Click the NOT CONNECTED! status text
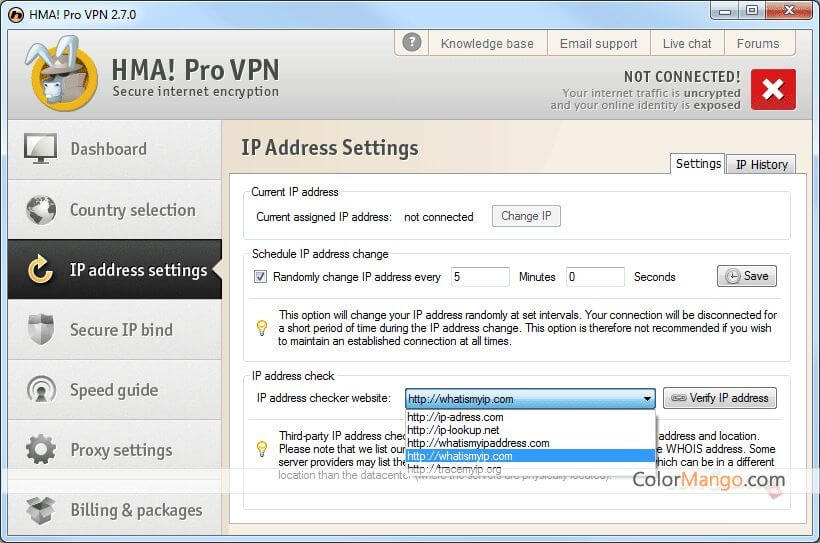820x543 pixels. point(682,77)
